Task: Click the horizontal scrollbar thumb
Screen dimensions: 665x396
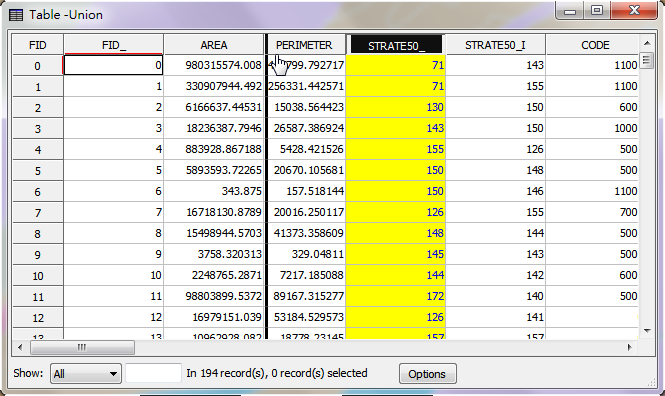Action: click(82, 347)
